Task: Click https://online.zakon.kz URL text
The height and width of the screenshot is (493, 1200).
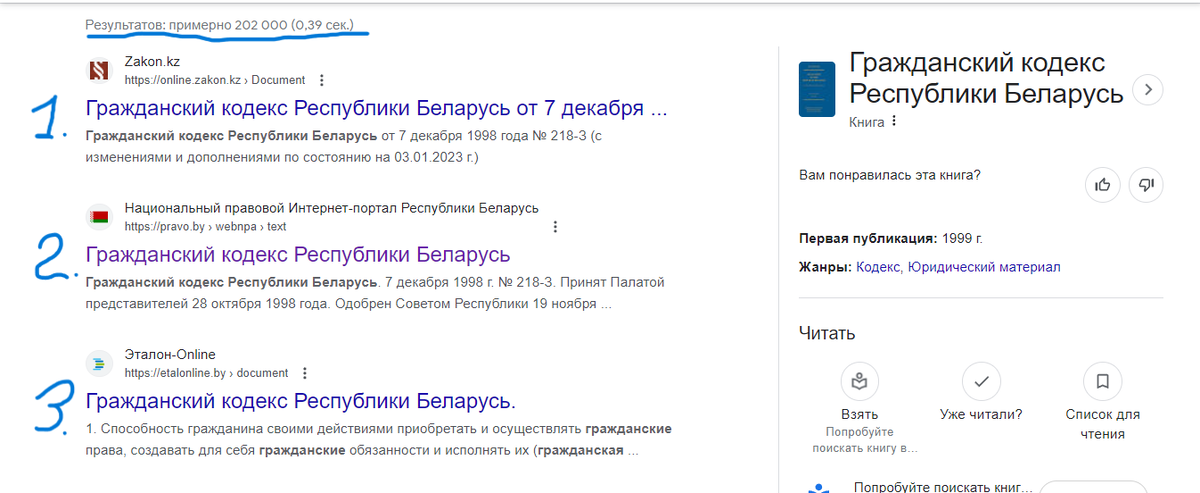Action: (x=215, y=80)
